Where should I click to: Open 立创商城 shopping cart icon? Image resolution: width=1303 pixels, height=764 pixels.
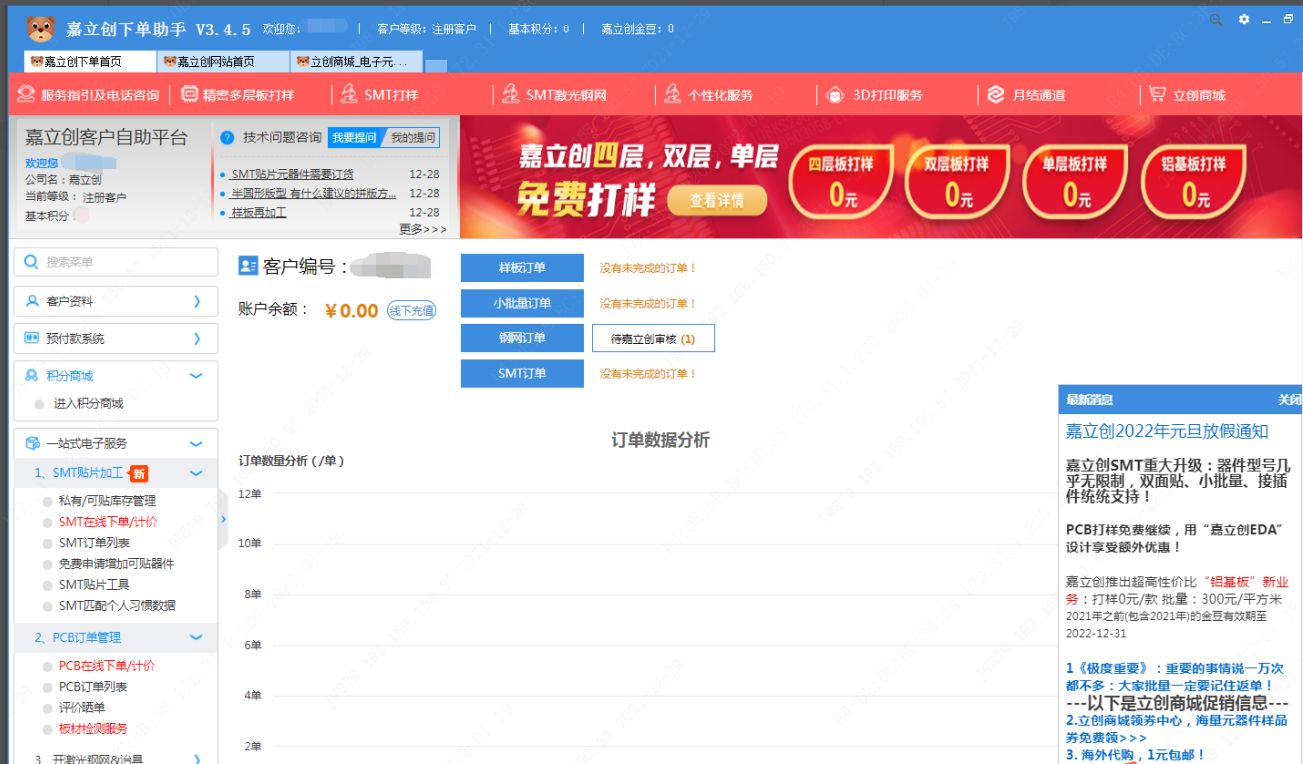(1157, 94)
